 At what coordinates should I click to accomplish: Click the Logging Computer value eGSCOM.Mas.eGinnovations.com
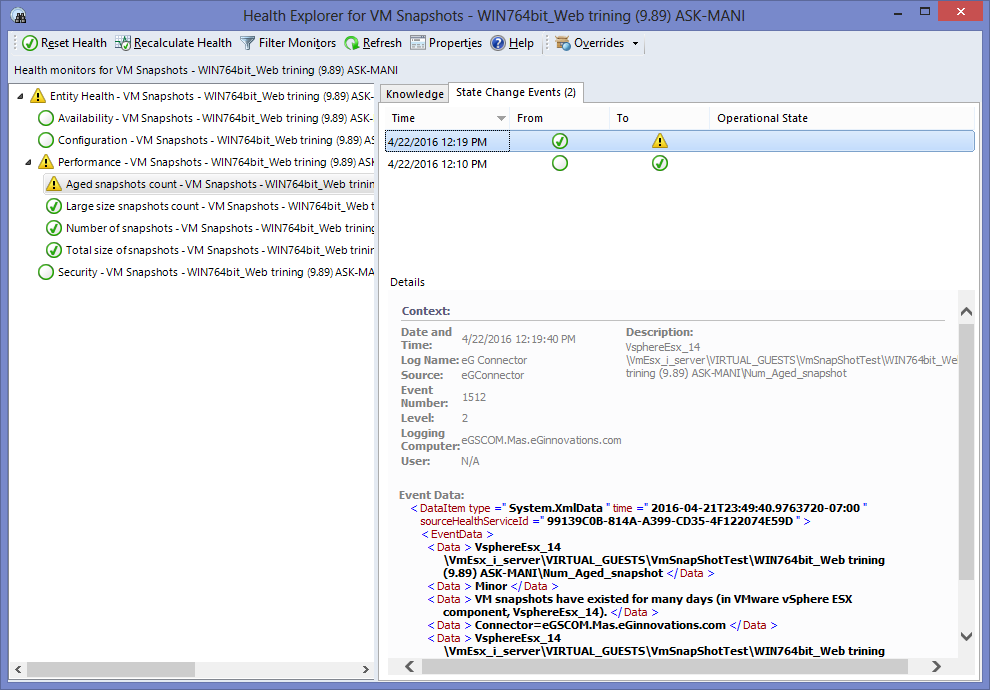541,440
